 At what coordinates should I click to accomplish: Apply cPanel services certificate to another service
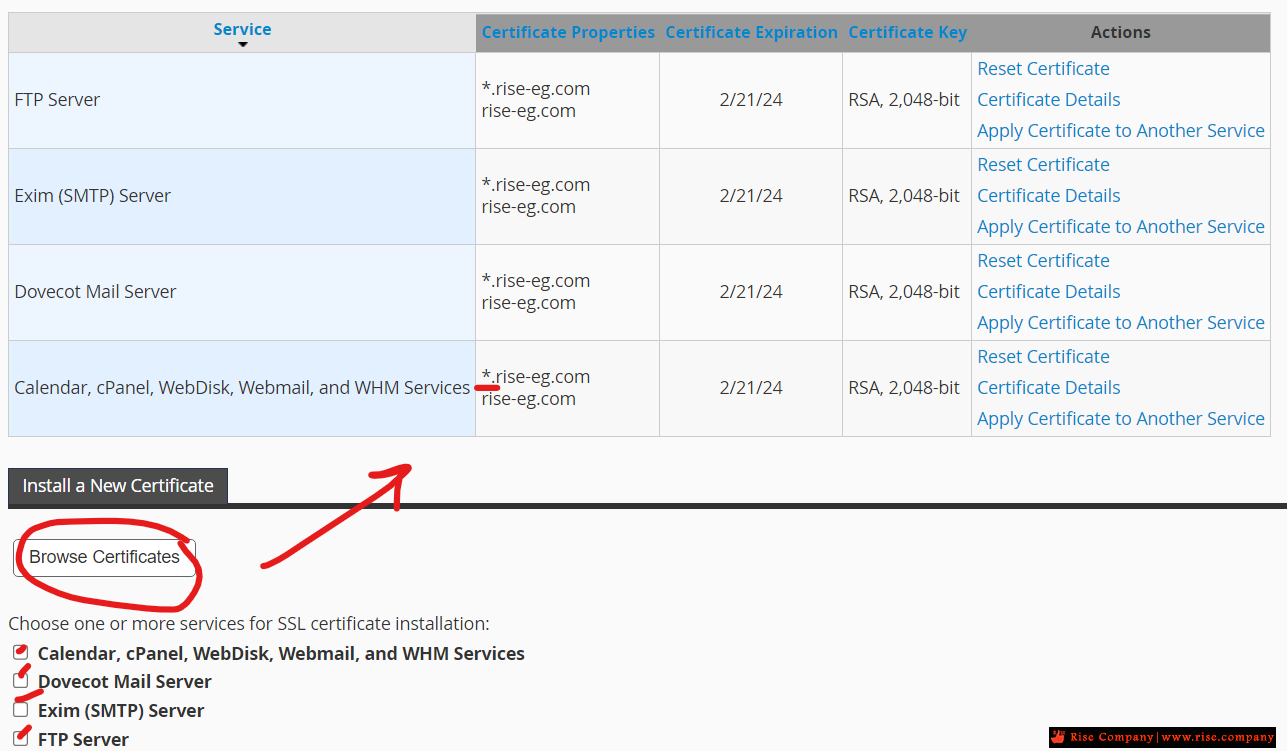pyautogui.click(x=1120, y=419)
